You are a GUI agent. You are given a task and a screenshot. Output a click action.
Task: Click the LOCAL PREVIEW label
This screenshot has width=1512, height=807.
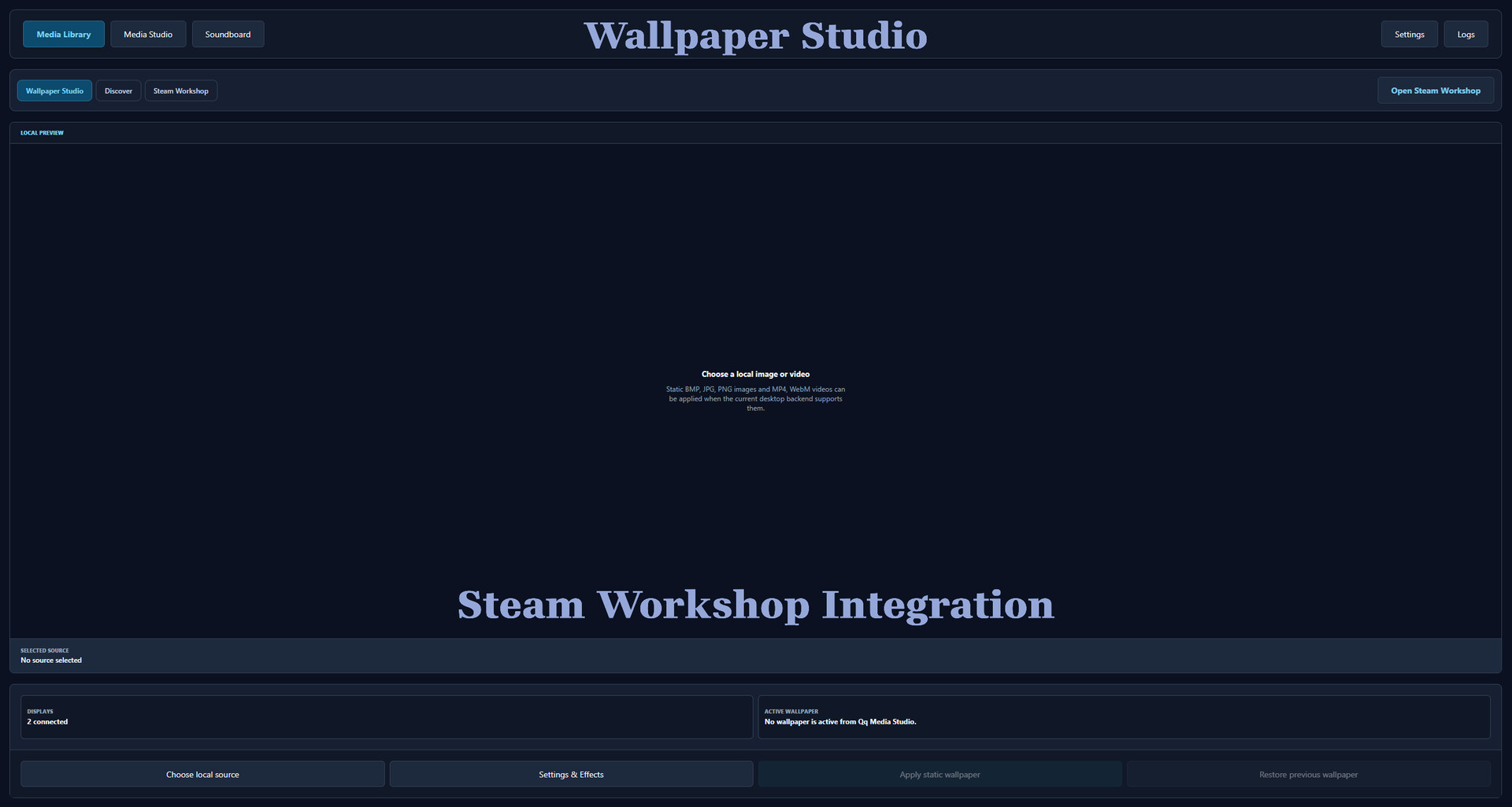(42, 133)
